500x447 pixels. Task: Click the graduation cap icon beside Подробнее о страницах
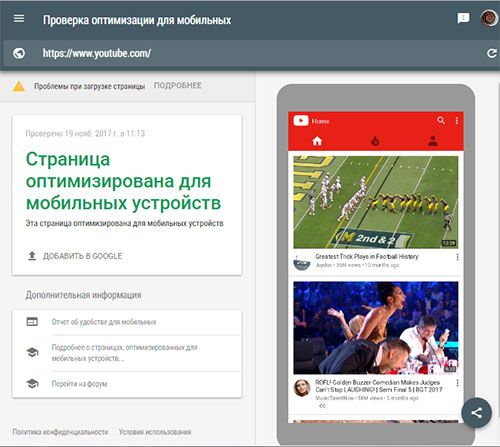[32, 352]
